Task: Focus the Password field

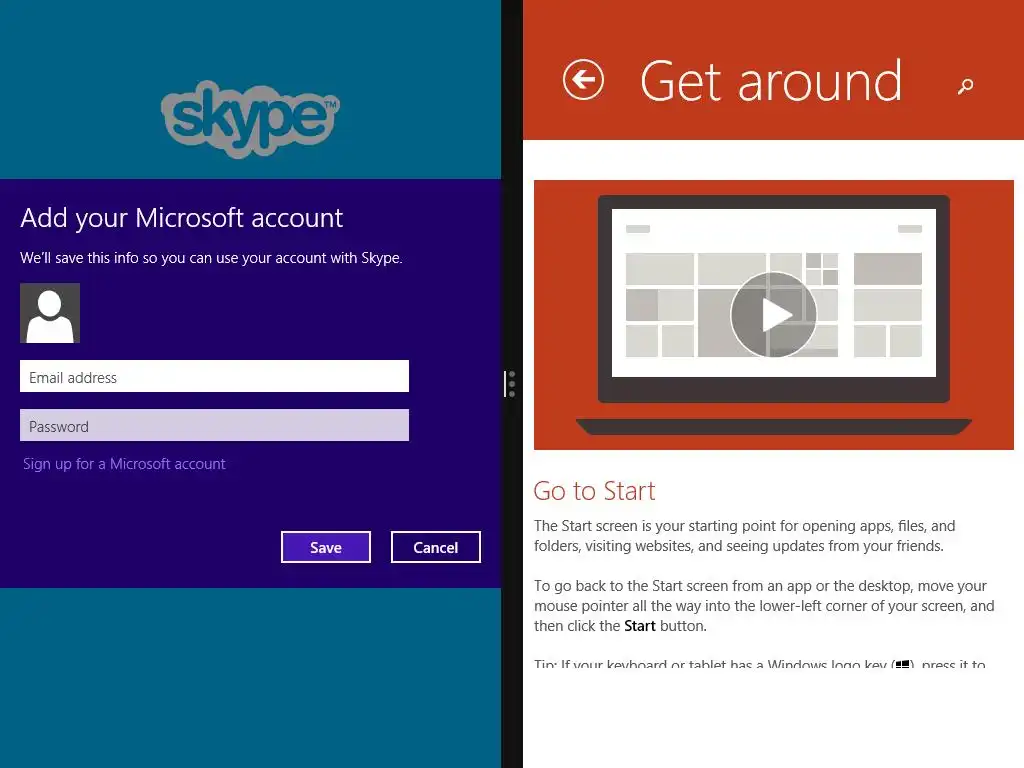Action: pos(214,425)
